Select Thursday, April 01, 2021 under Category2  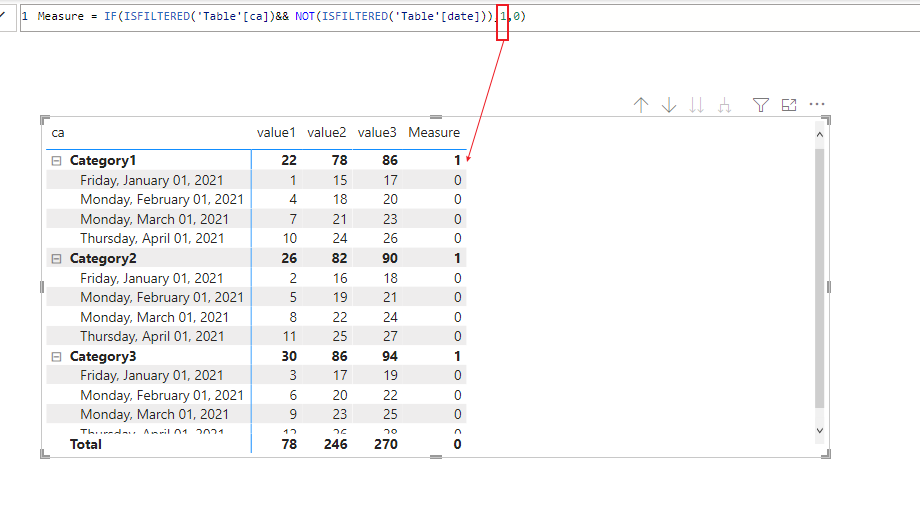[152, 337]
